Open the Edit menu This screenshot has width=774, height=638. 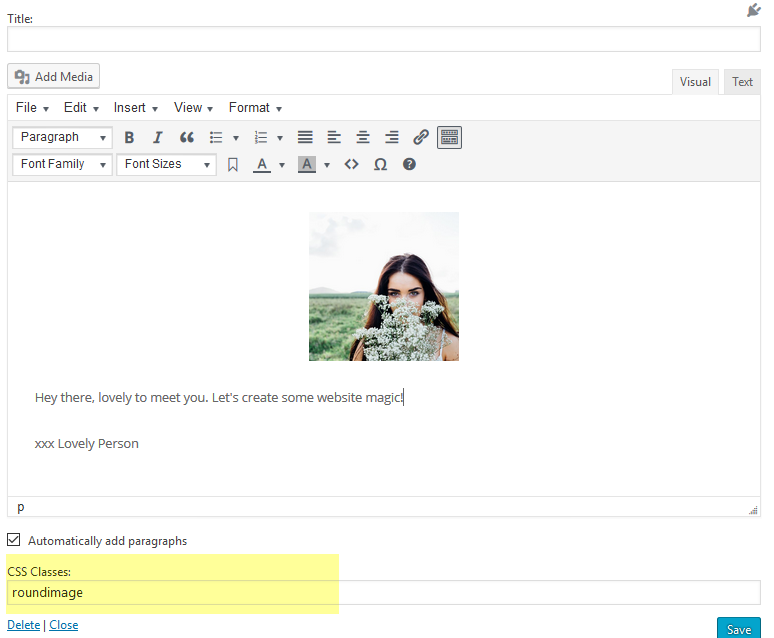pos(81,108)
